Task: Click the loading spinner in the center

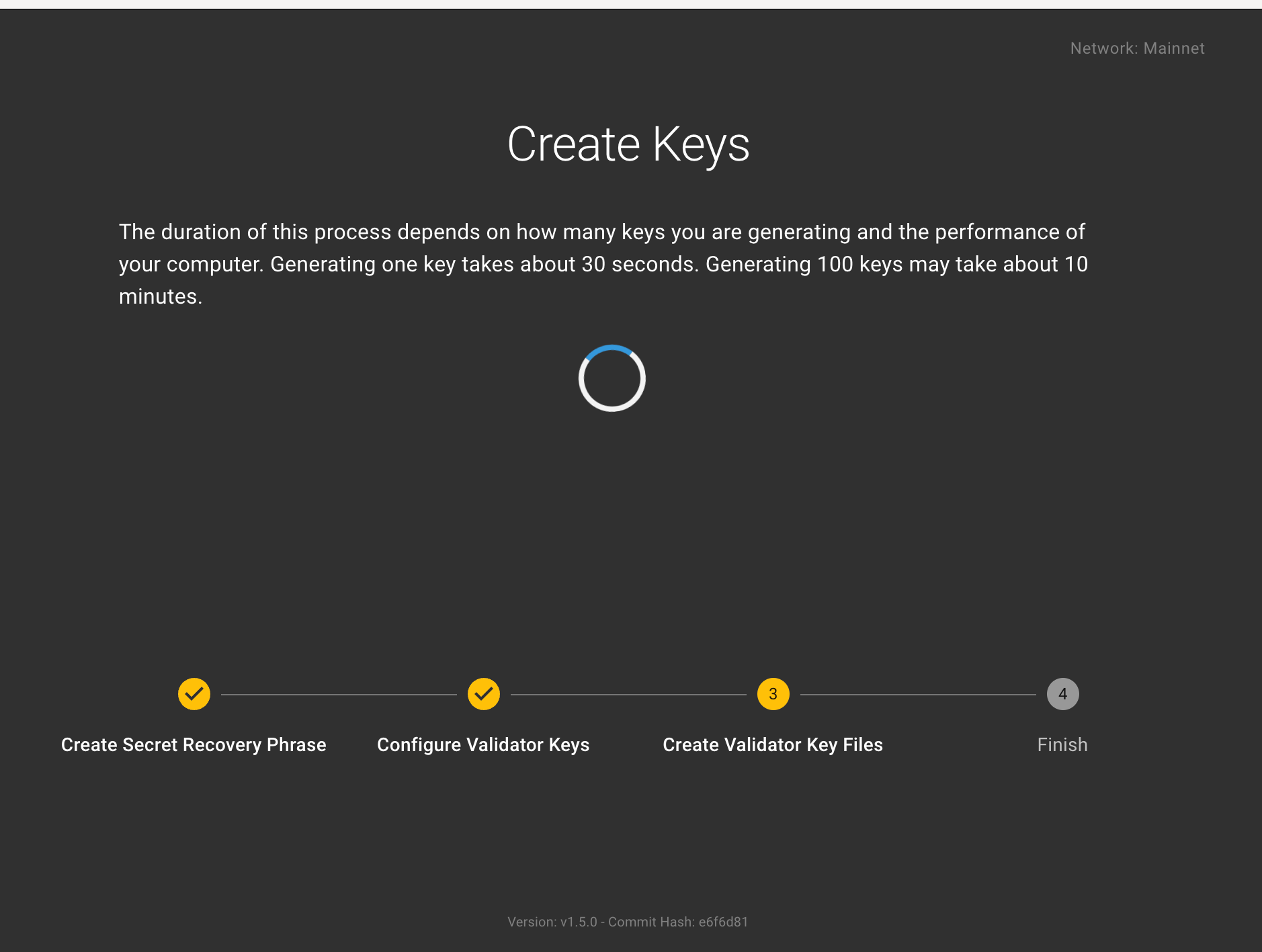Action: [612, 378]
